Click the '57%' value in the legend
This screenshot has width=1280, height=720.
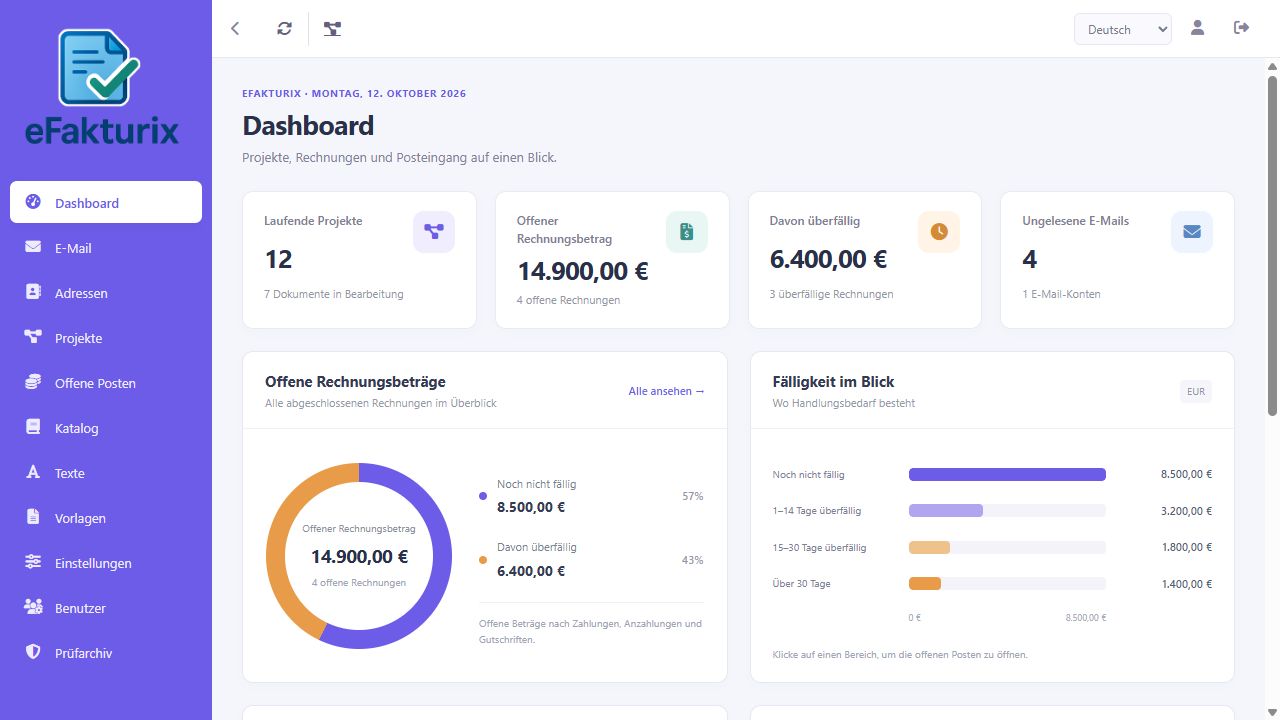pos(693,496)
